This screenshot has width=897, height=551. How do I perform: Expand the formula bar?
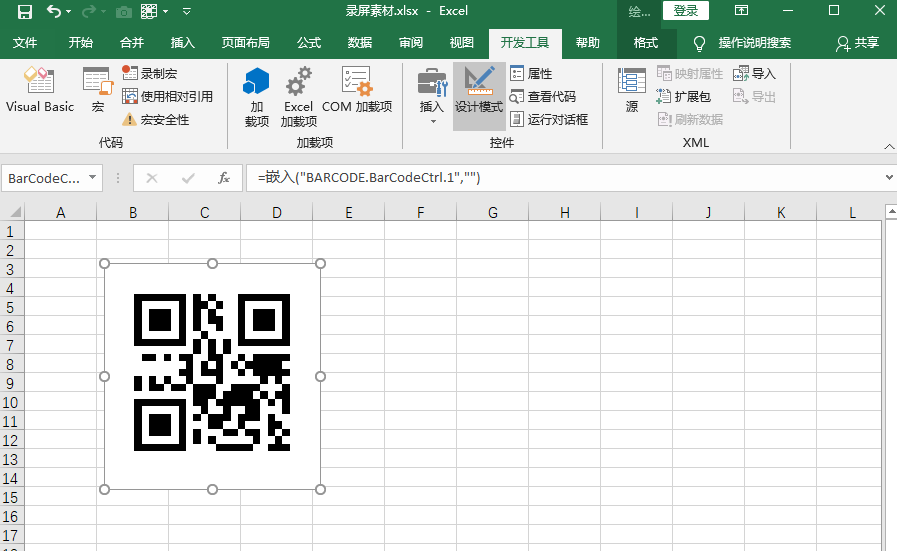[x=889, y=178]
